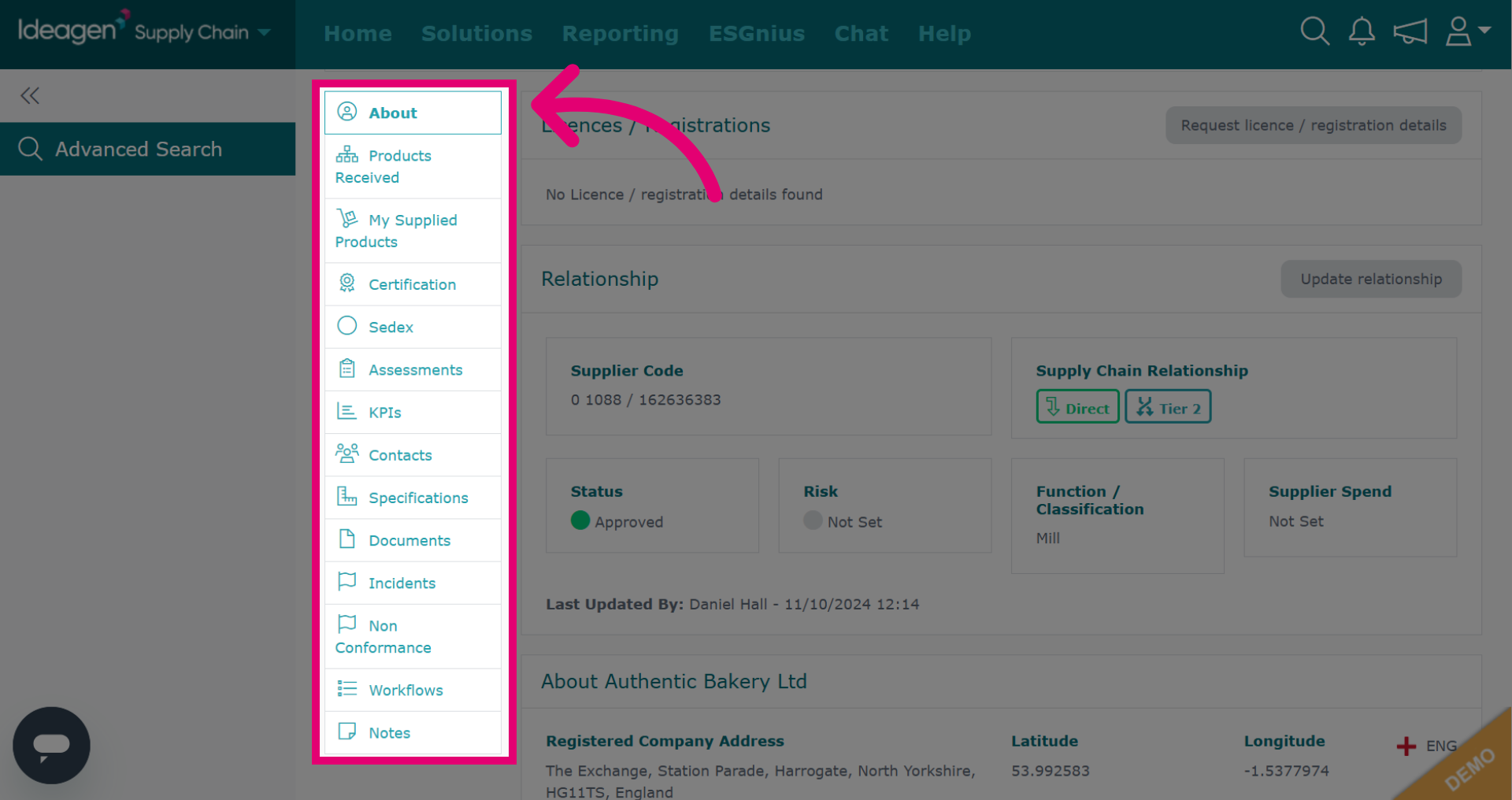Click the Last Updated By Daniel Hall text

[x=732, y=604]
